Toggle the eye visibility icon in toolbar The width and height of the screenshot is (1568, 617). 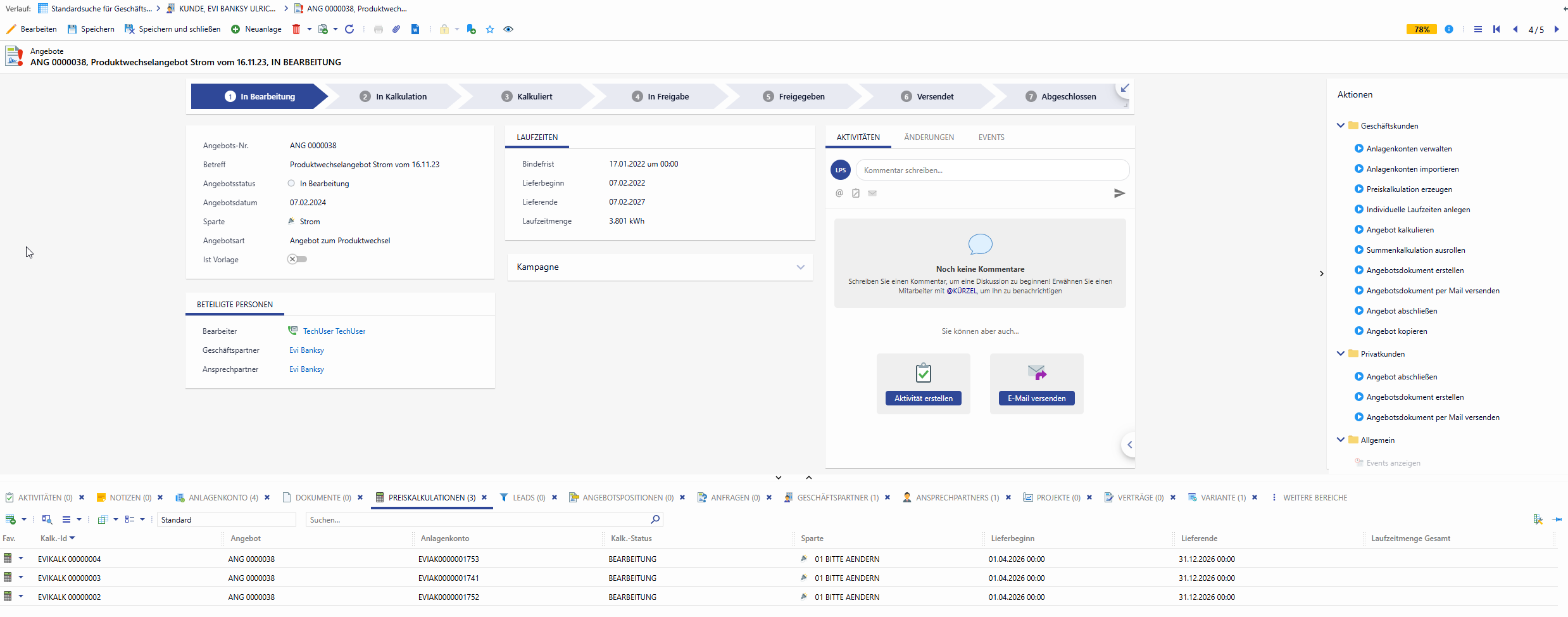pos(508,29)
